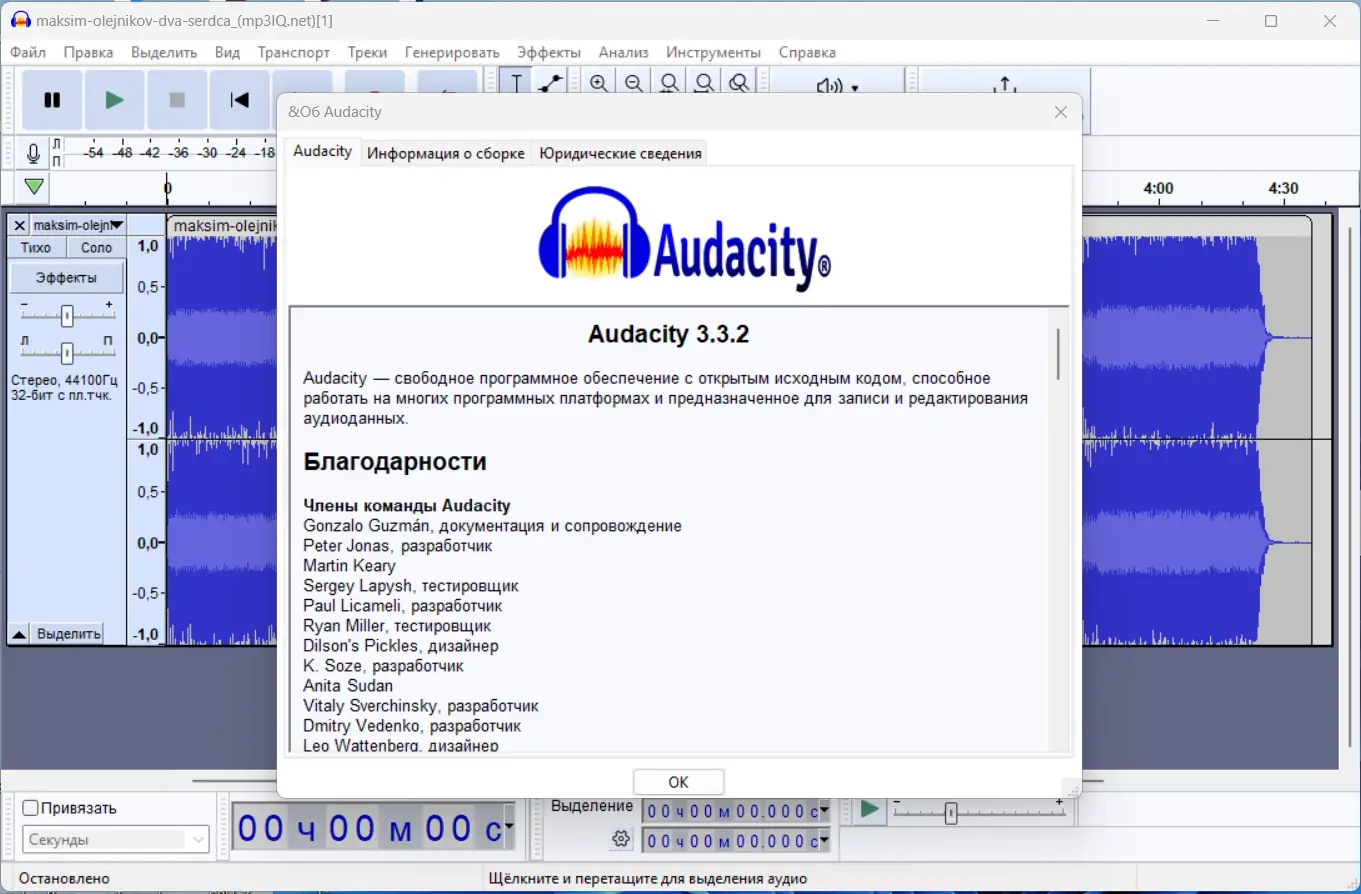This screenshot has height=894, width=1361.
Task: Click the Стерео, 44100Гц track info text
Action: tap(64, 380)
